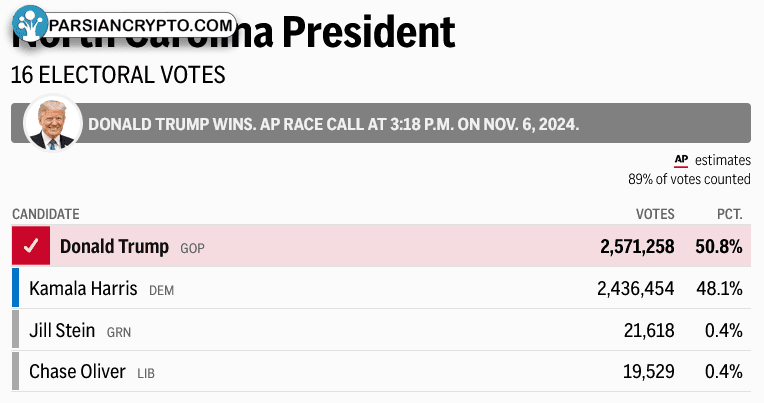The image size is (764, 403).
Task: Select the red winner checkmark icon
Action: (x=31, y=246)
